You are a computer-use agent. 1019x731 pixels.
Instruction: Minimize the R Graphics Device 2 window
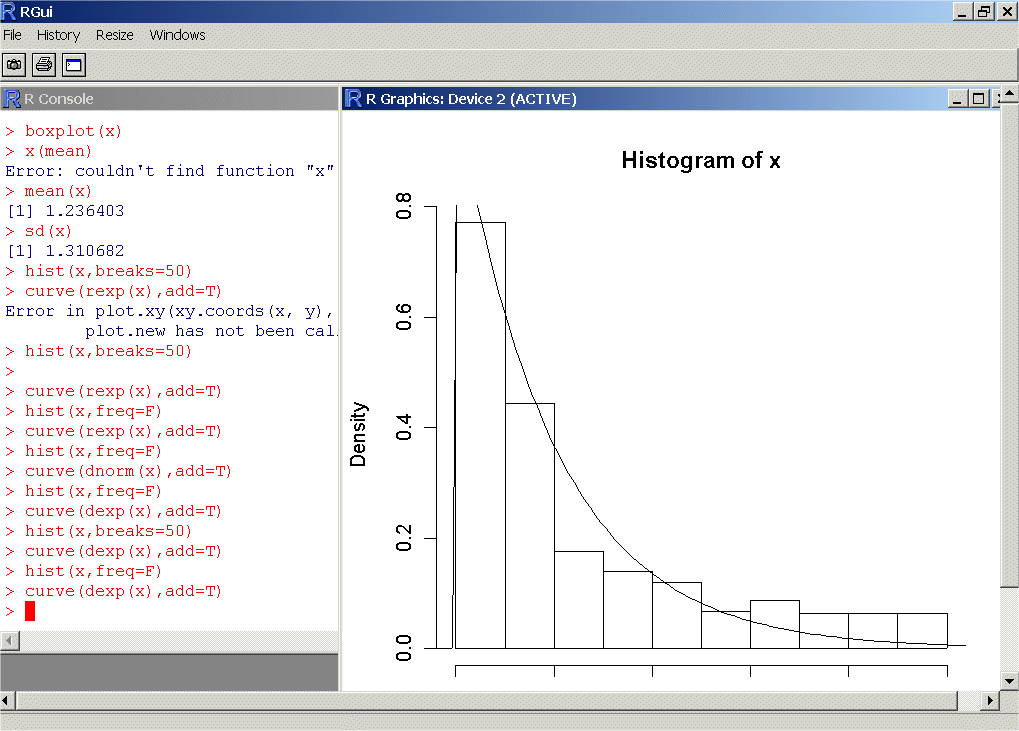pos(959,98)
